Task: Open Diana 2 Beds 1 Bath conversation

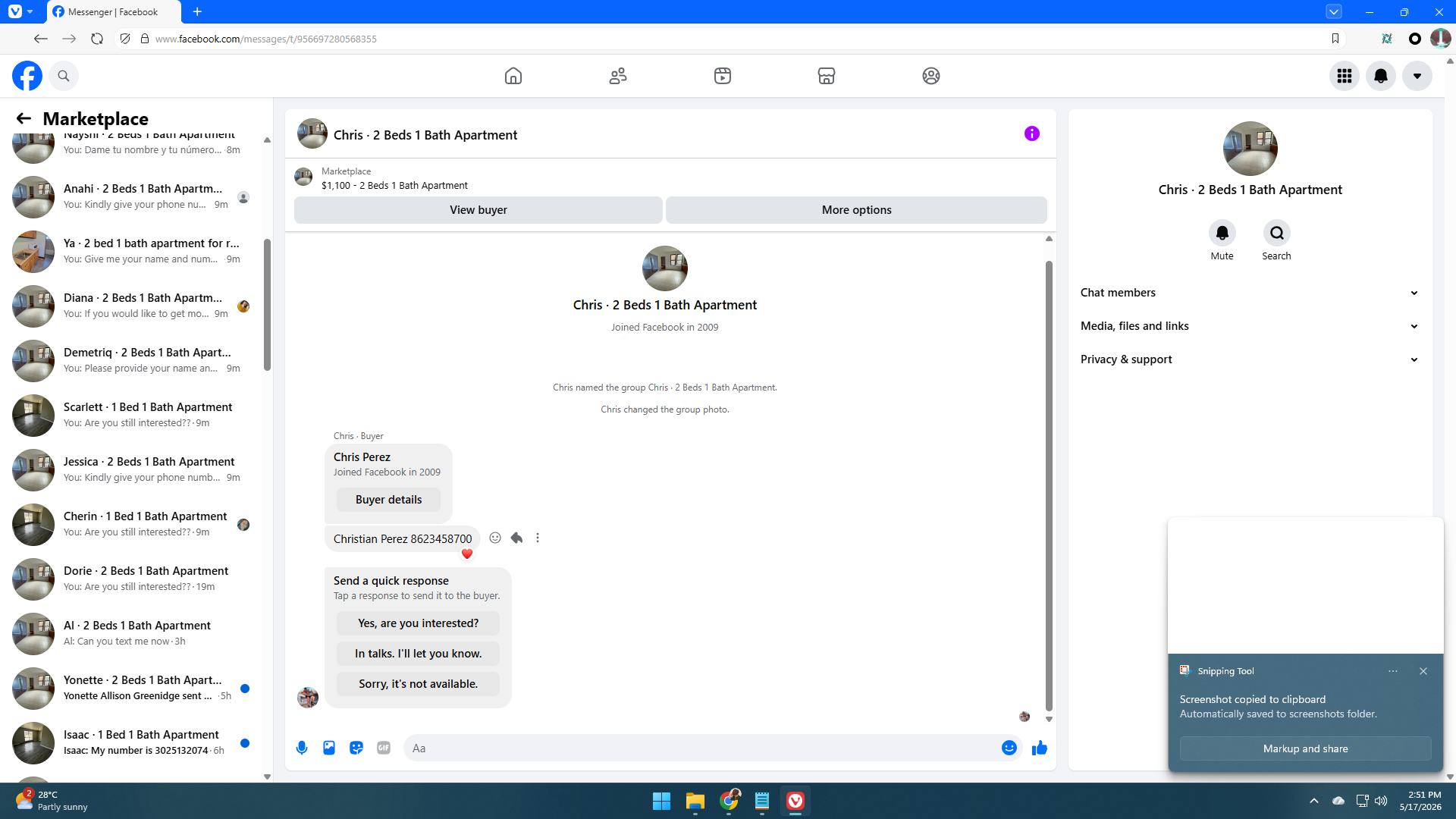Action: pyautogui.click(x=133, y=306)
